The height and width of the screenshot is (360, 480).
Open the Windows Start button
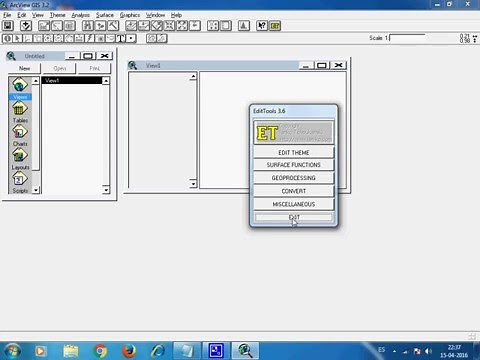click(x=12, y=351)
